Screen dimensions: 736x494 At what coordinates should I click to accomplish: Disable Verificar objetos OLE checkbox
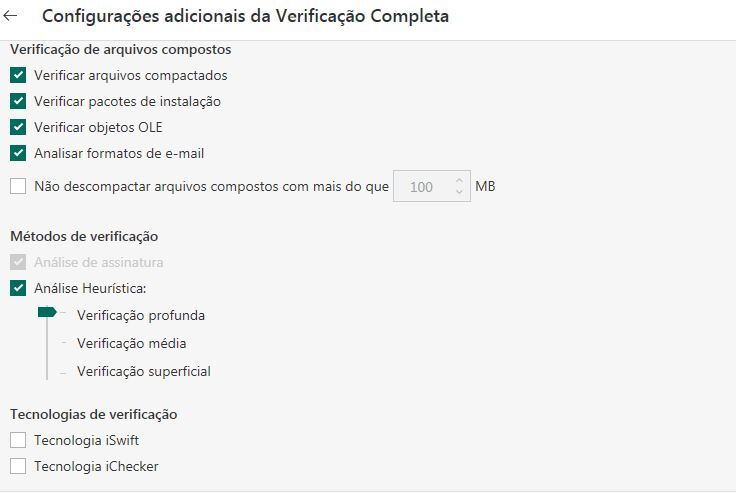point(18,127)
